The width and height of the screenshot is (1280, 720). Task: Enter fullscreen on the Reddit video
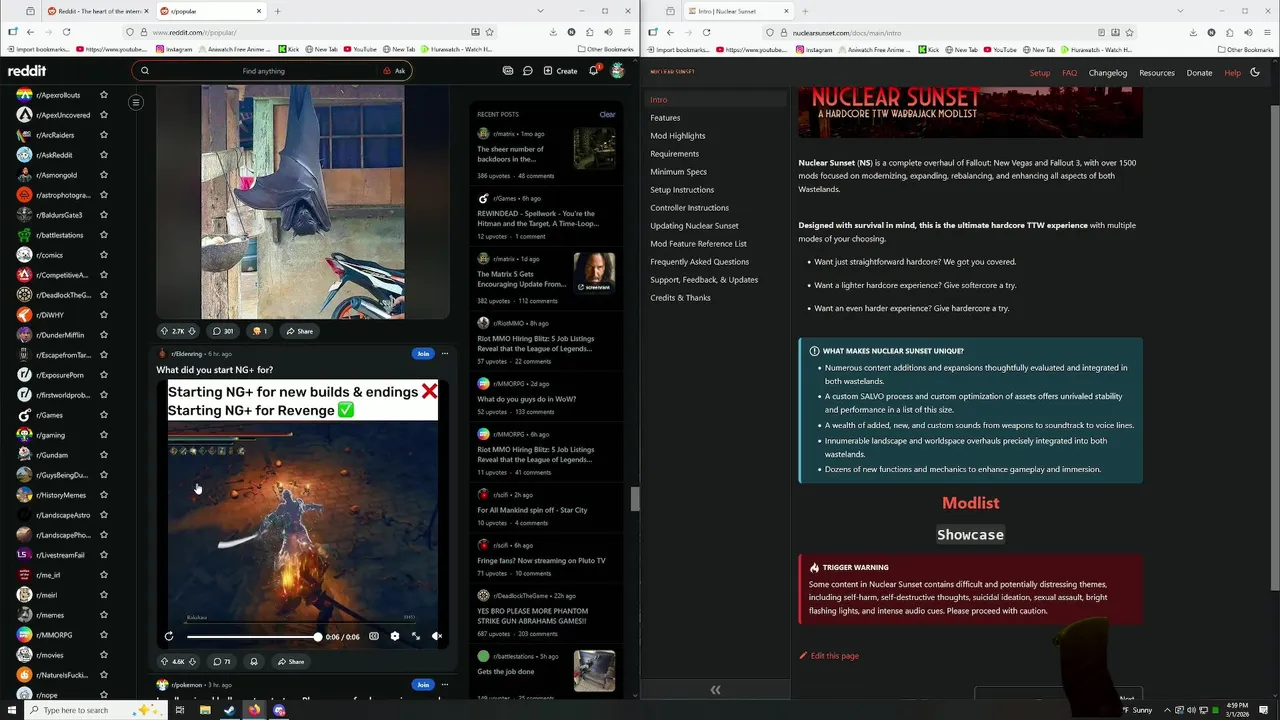pyautogui.click(x=416, y=636)
